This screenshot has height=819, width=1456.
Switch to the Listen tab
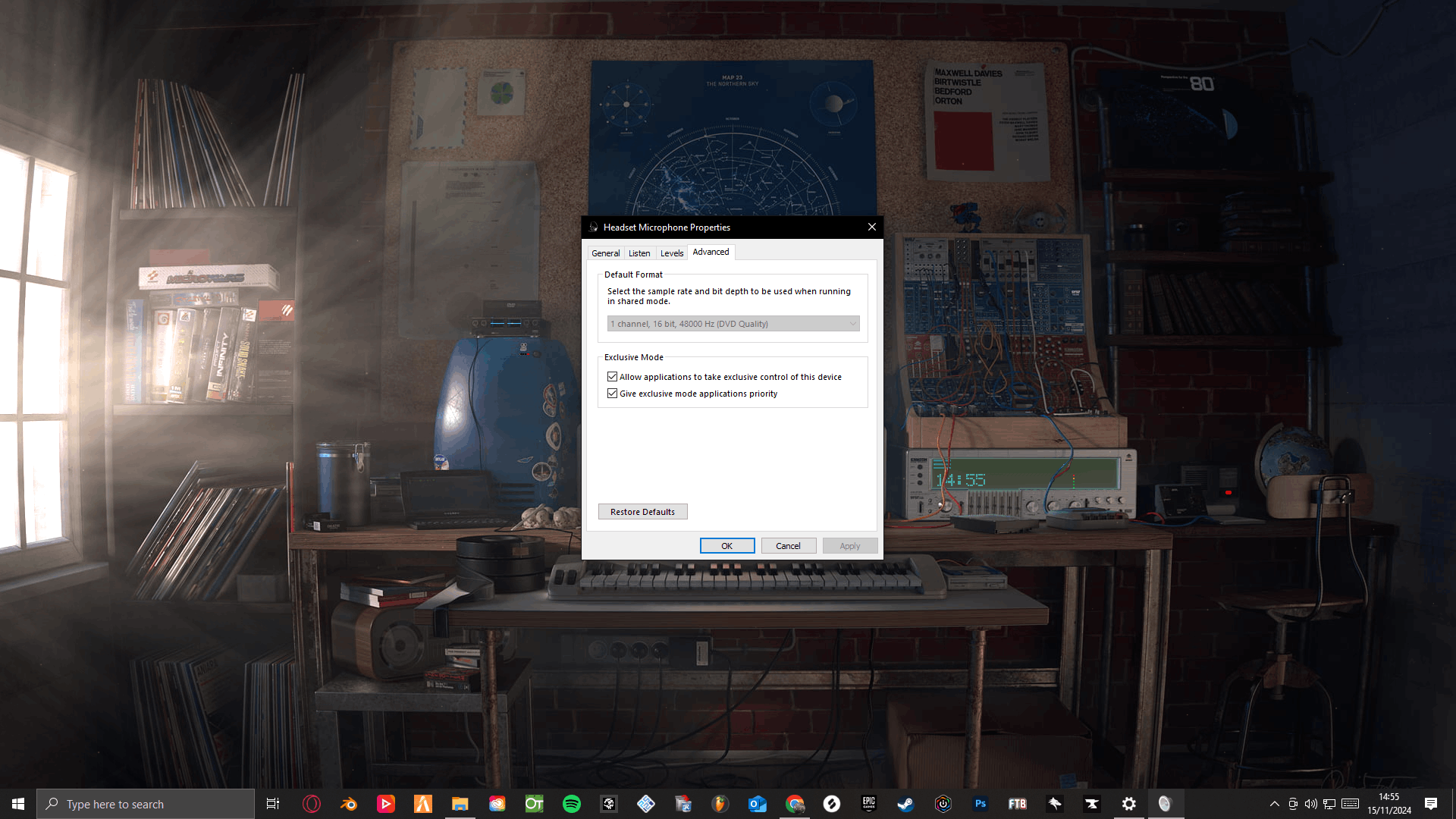tap(639, 253)
